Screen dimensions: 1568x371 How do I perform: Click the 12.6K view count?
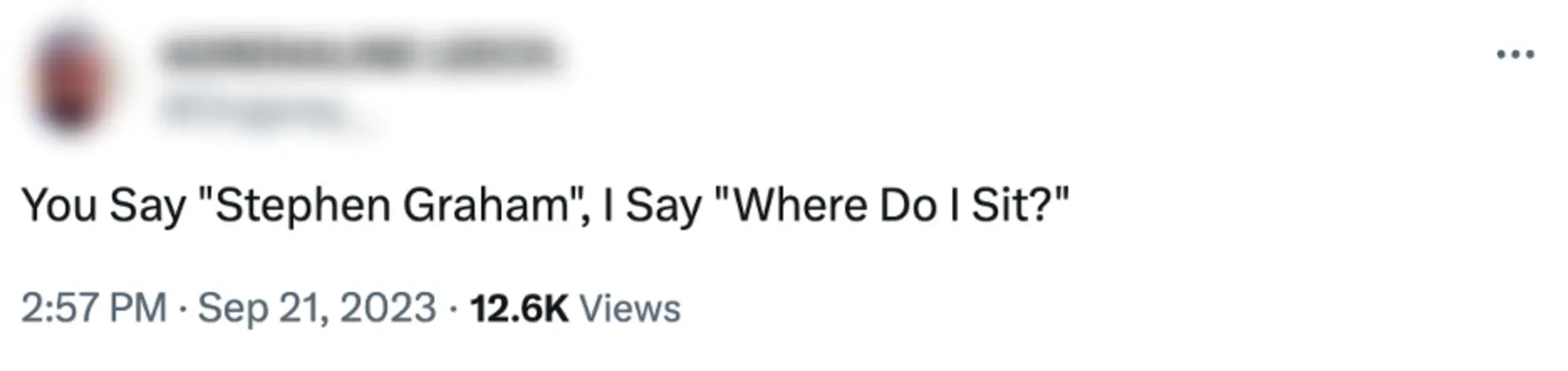click(519, 308)
